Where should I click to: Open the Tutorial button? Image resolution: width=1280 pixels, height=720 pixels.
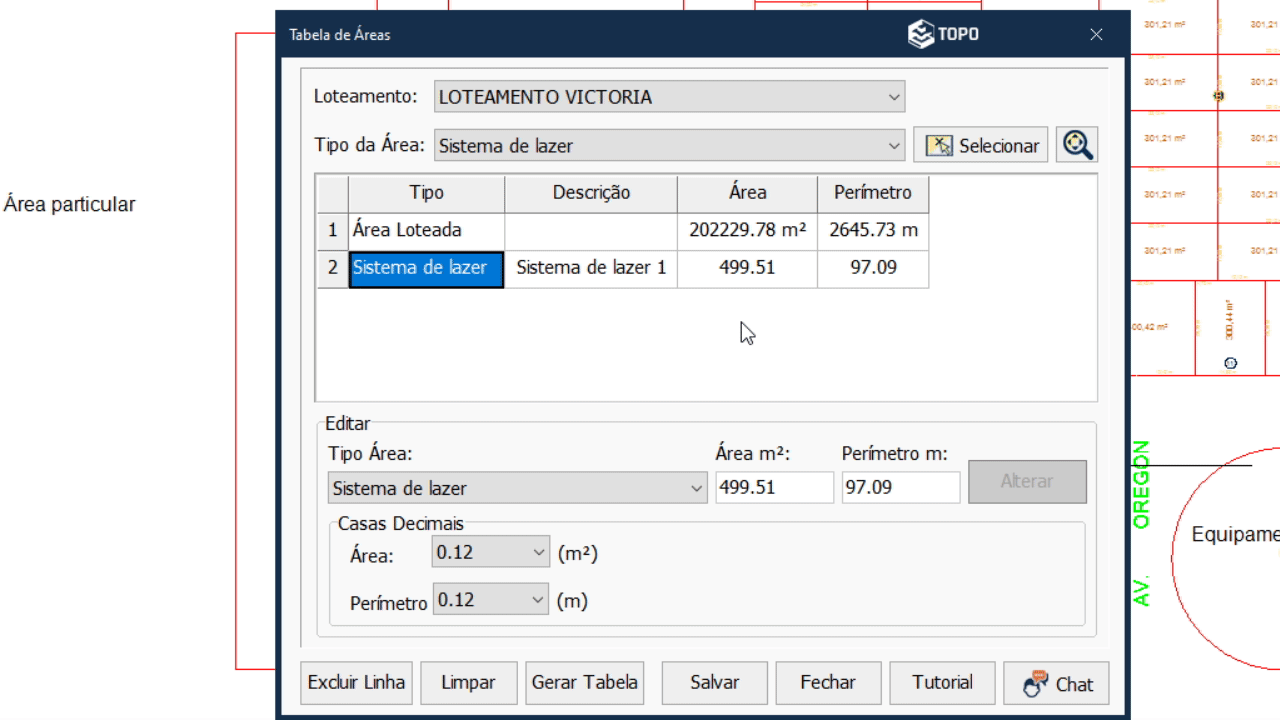tap(942, 683)
